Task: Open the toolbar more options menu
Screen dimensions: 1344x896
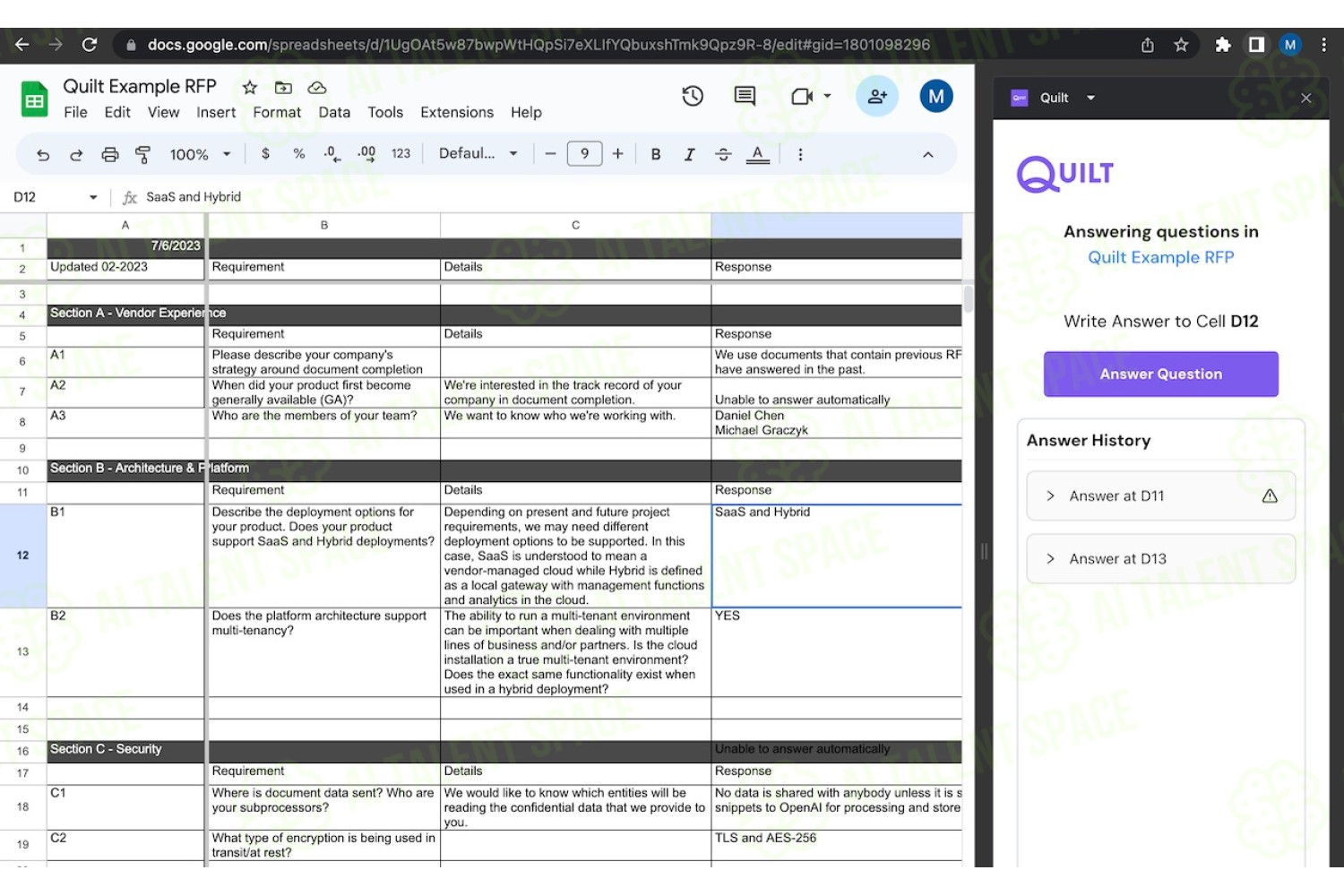Action: coord(800,154)
